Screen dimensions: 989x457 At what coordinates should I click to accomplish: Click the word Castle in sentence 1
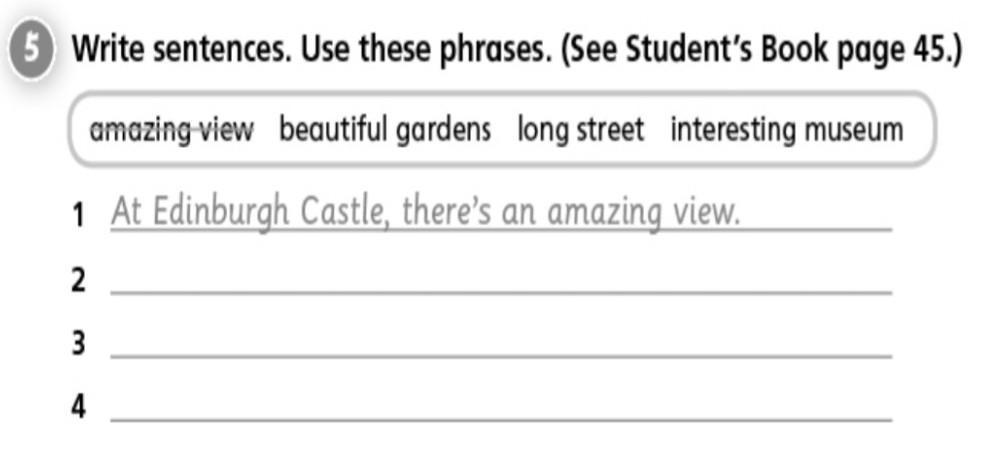[x=341, y=212]
